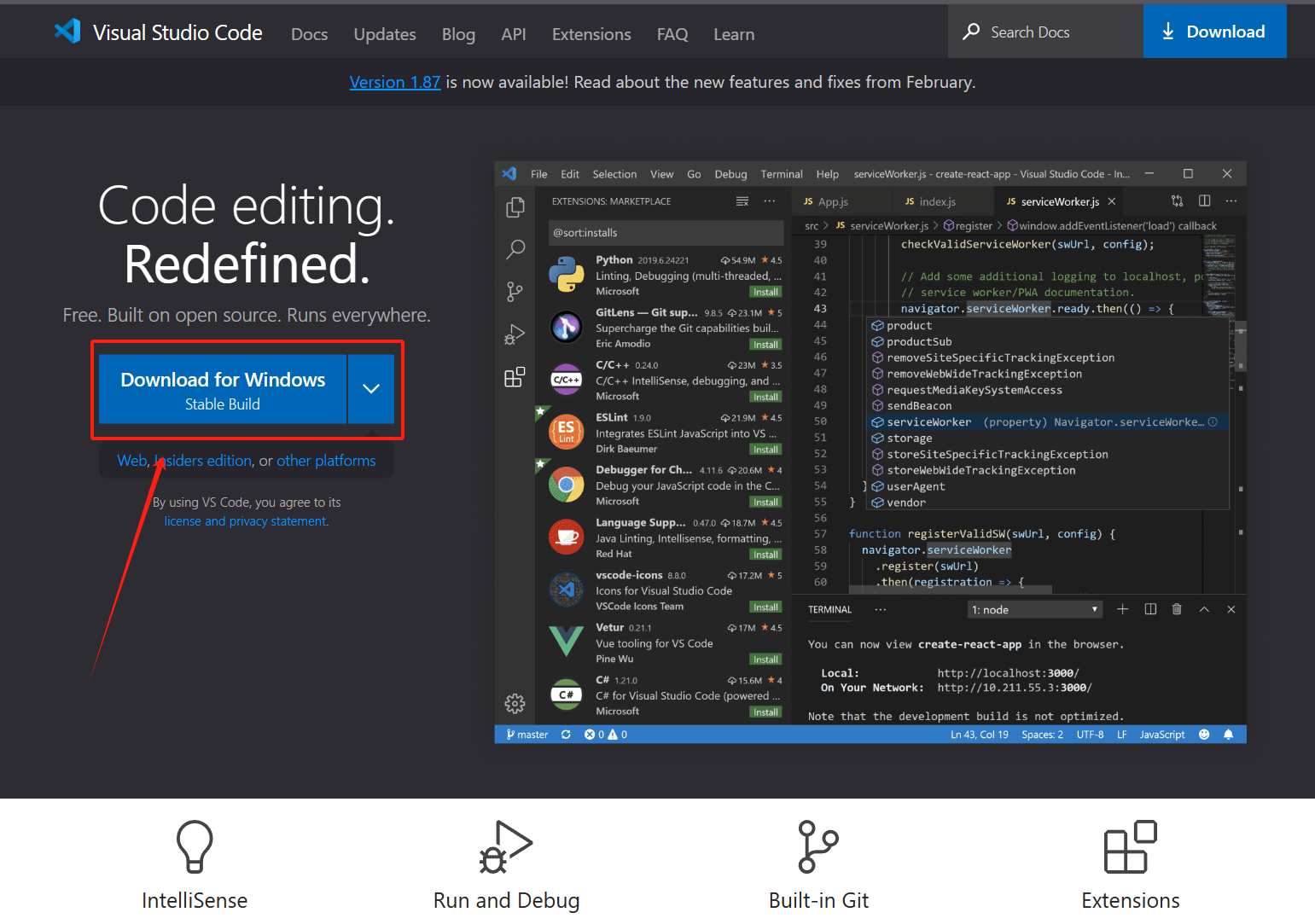Click the split editor icon in editor tabs

(x=1204, y=200)
